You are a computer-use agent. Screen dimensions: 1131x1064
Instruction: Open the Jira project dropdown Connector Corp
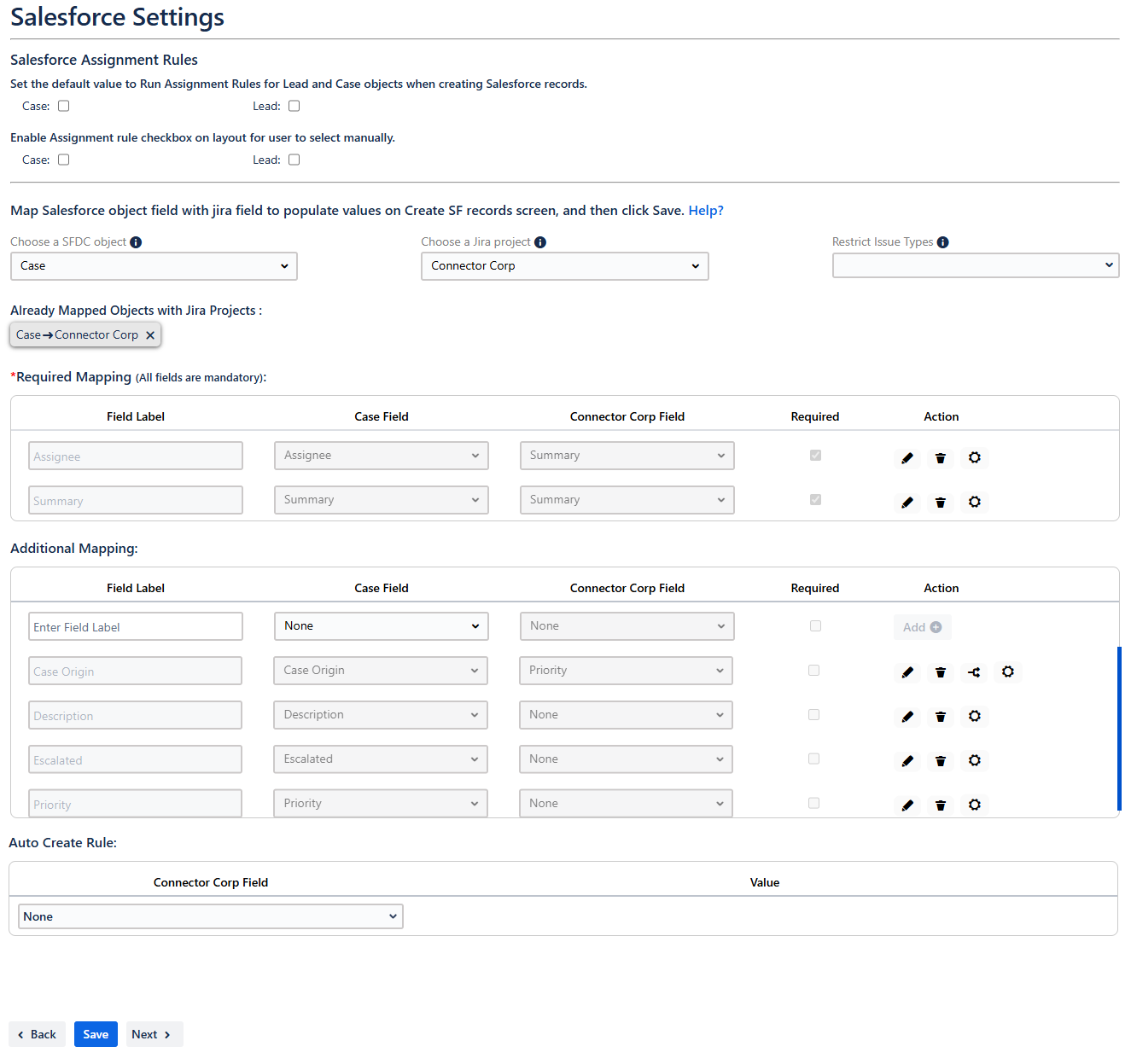click(x=565, y=266)
